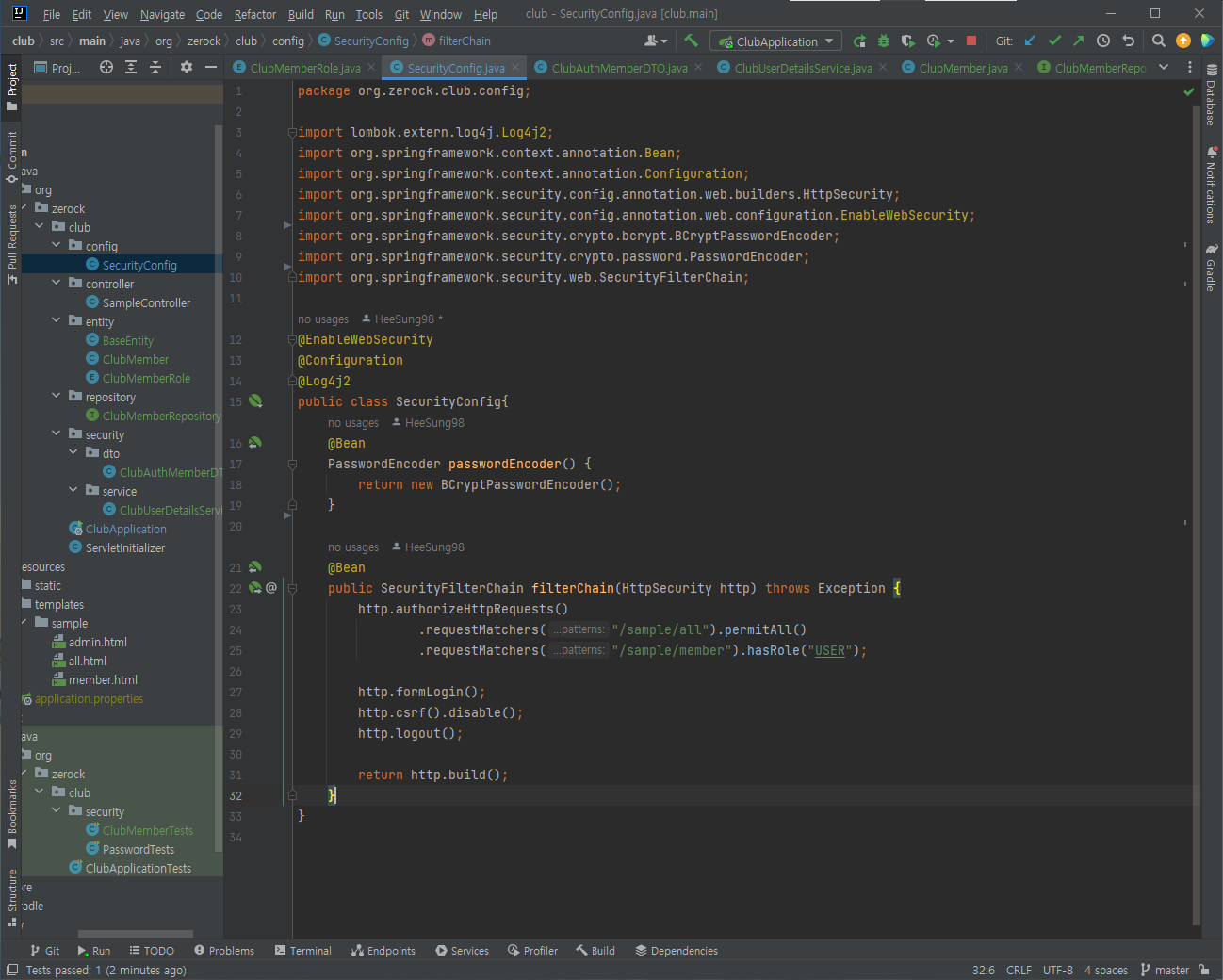Show hidden editor tabs dropdown
This screenshot has width=1223, height=980.
click(1164, 67)
